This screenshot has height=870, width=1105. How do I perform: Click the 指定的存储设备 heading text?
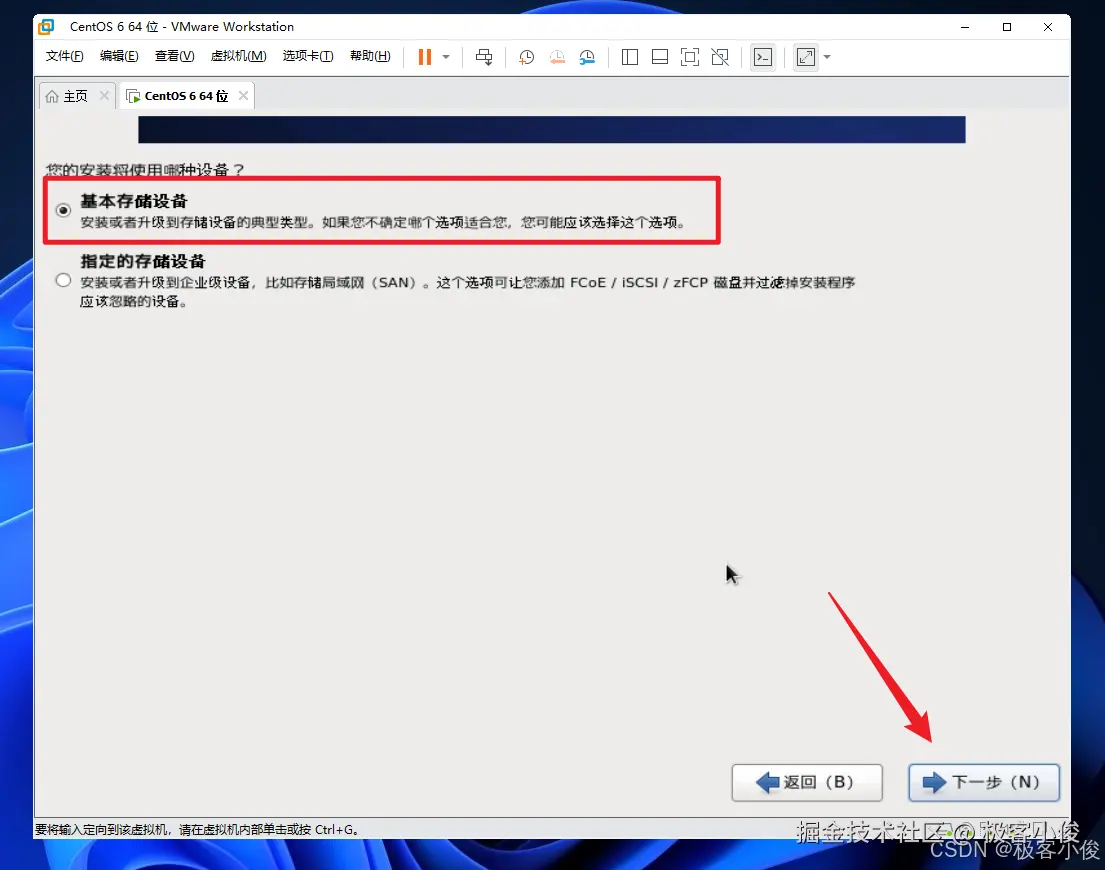(143, 261)
